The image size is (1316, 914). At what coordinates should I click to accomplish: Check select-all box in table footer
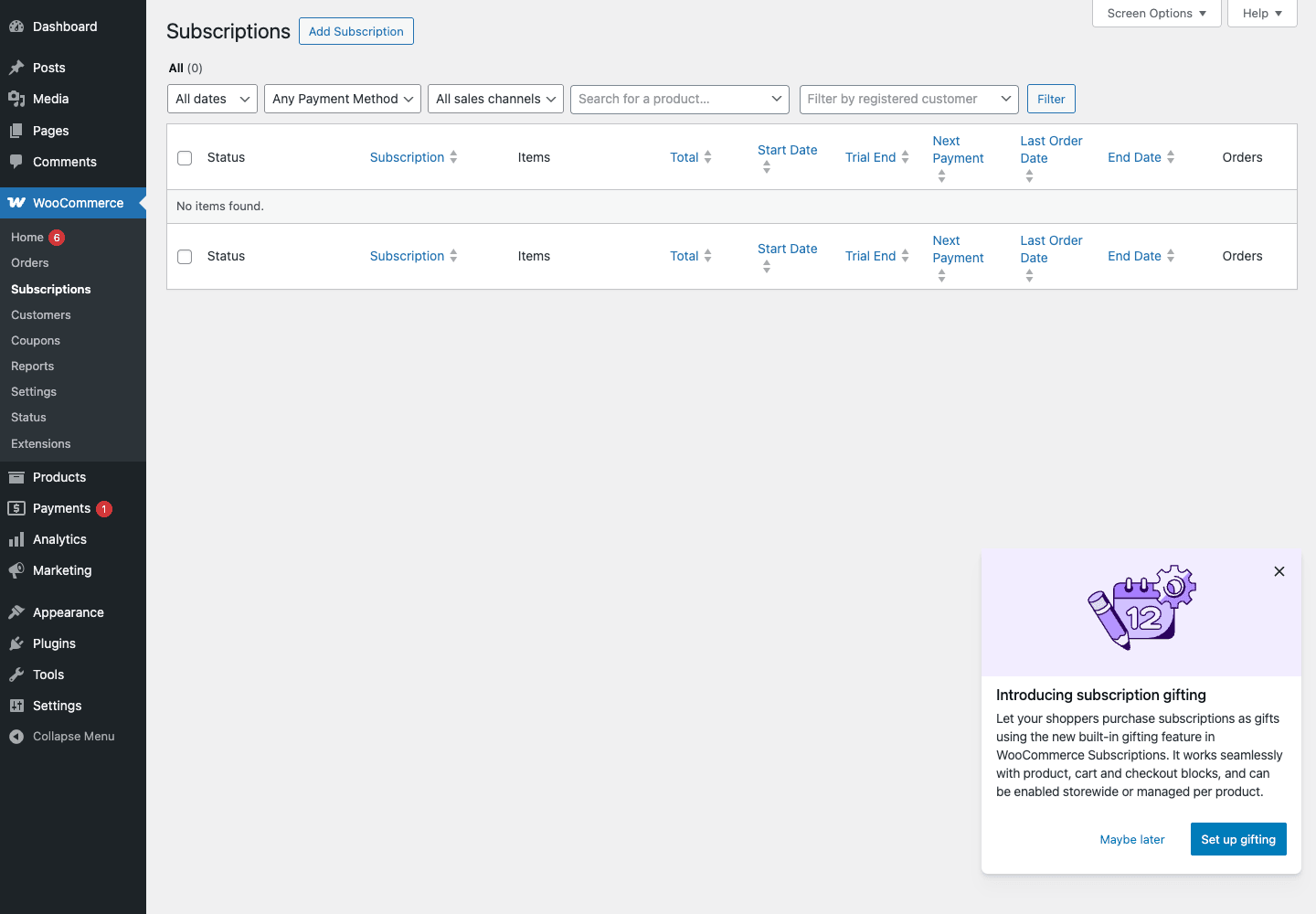(185, 257)
